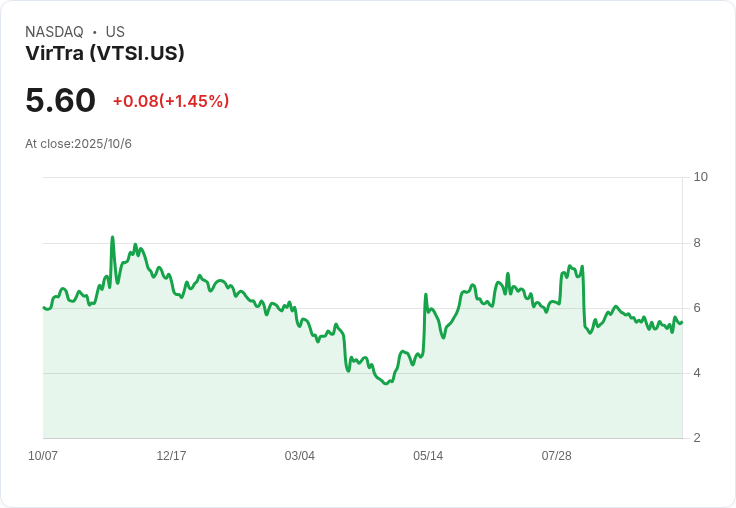The image size is (736, 508).
Task: Select the US market label
Action: [115, 32]
